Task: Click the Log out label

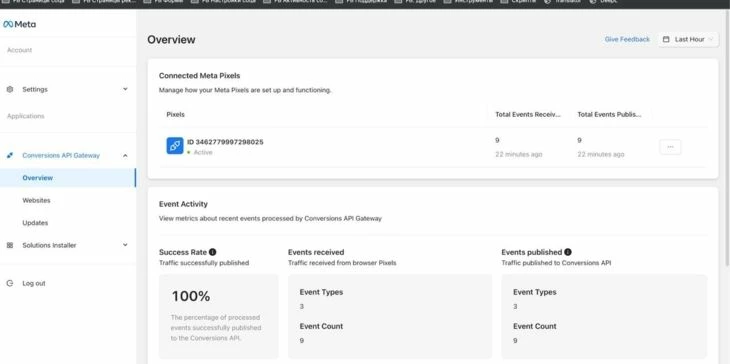Action: pyautogui.click(x=34, y=283)
